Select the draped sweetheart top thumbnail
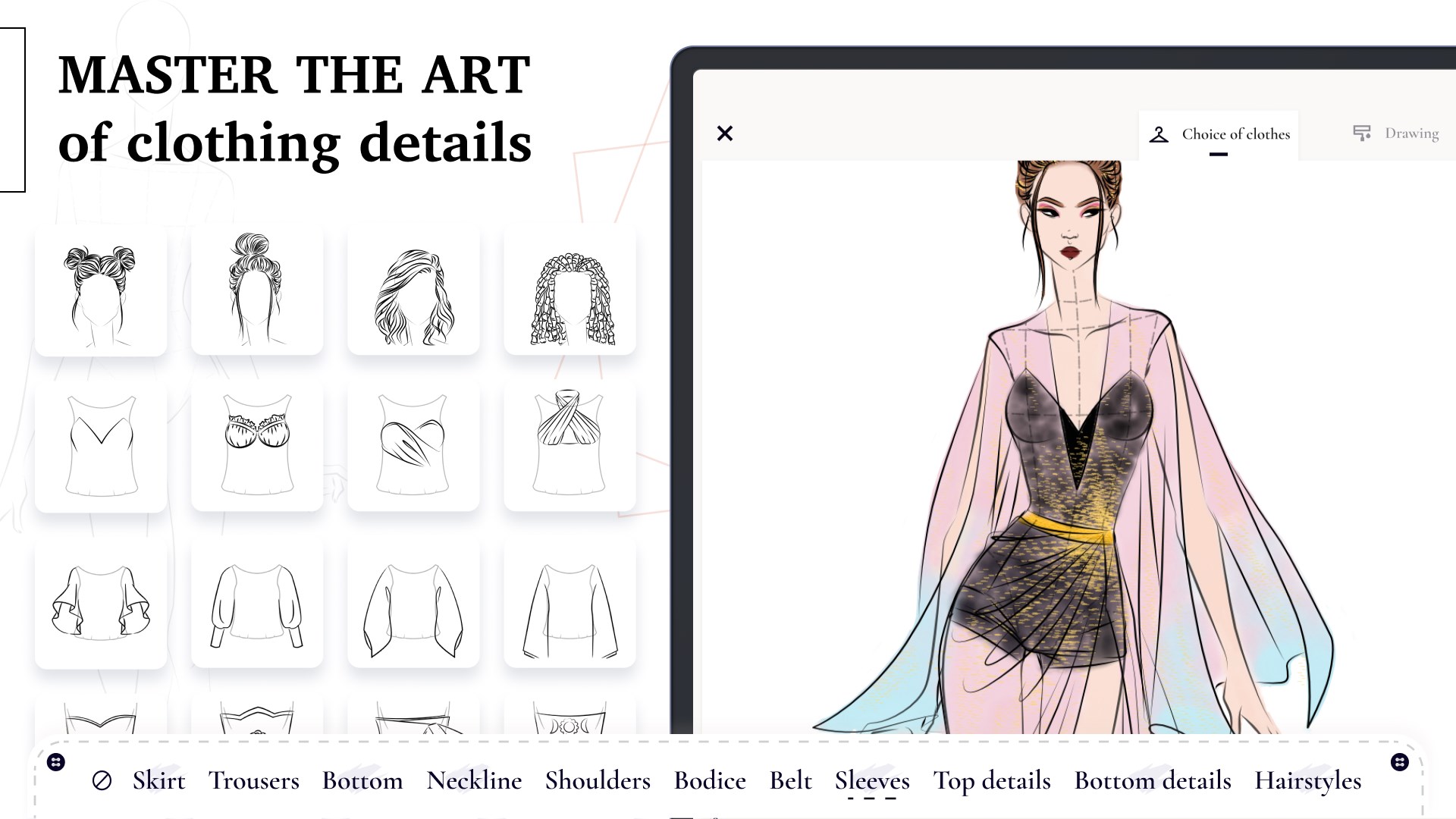This screenshot has height=819, width=1456. pyautogui.click(x=413, y=447)
